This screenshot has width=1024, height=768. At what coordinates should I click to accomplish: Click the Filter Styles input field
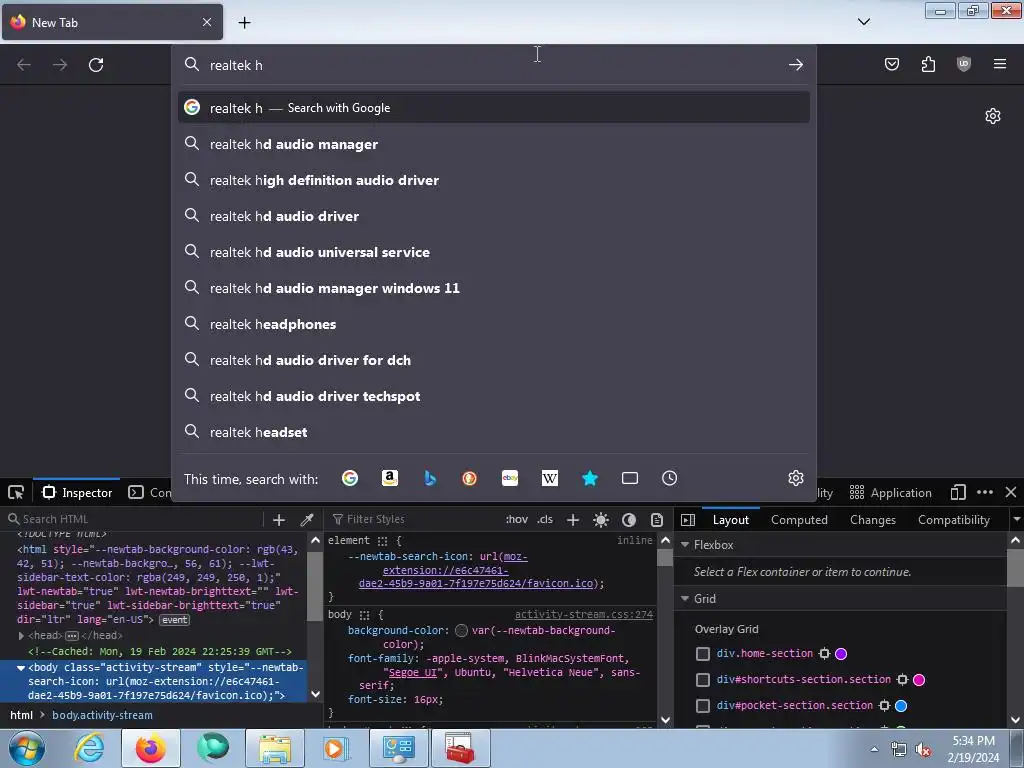(415, 520)
